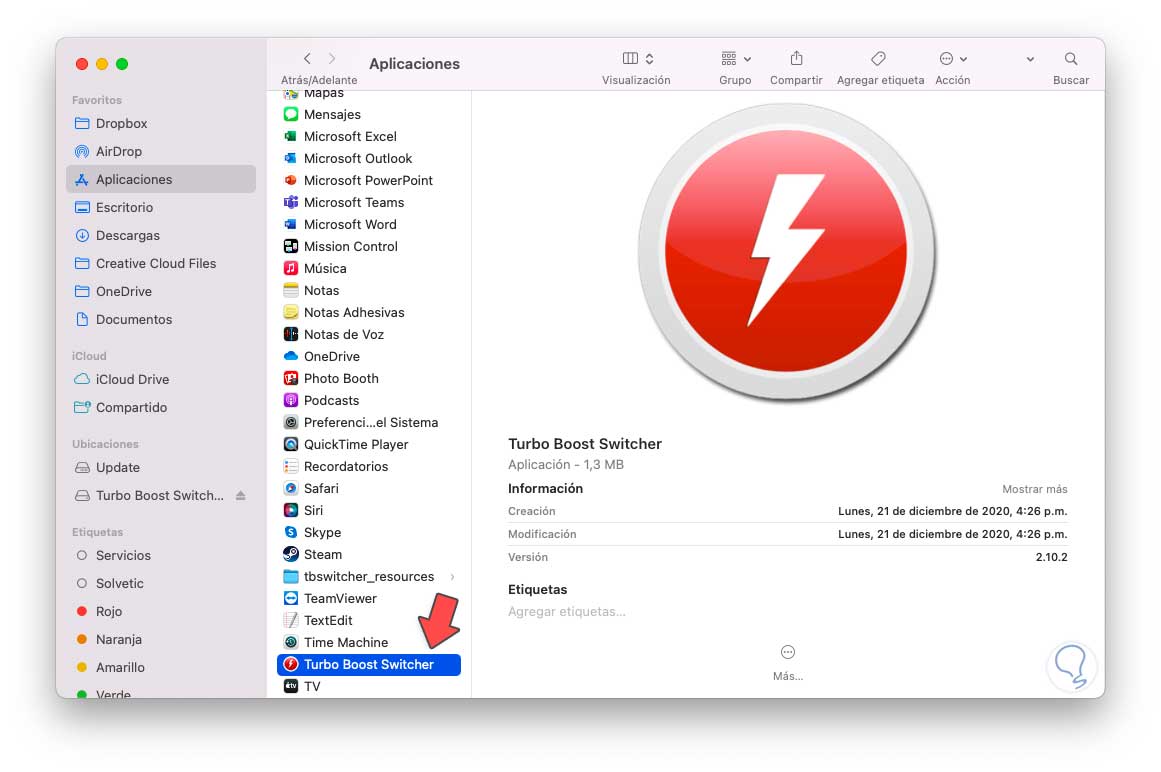This screenshot has width=1161, height=772.
Task: Open the Acción ellipsis menu
Action: 952,58
